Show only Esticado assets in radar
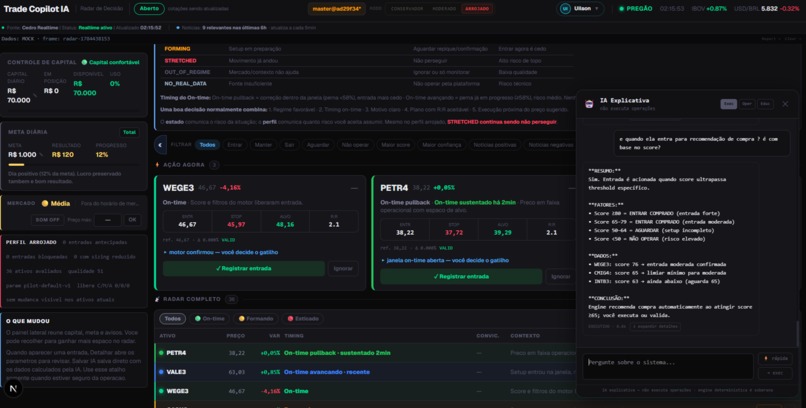Image resolution: width=806 pixels, height=408 pixels. tap(303, 319)
